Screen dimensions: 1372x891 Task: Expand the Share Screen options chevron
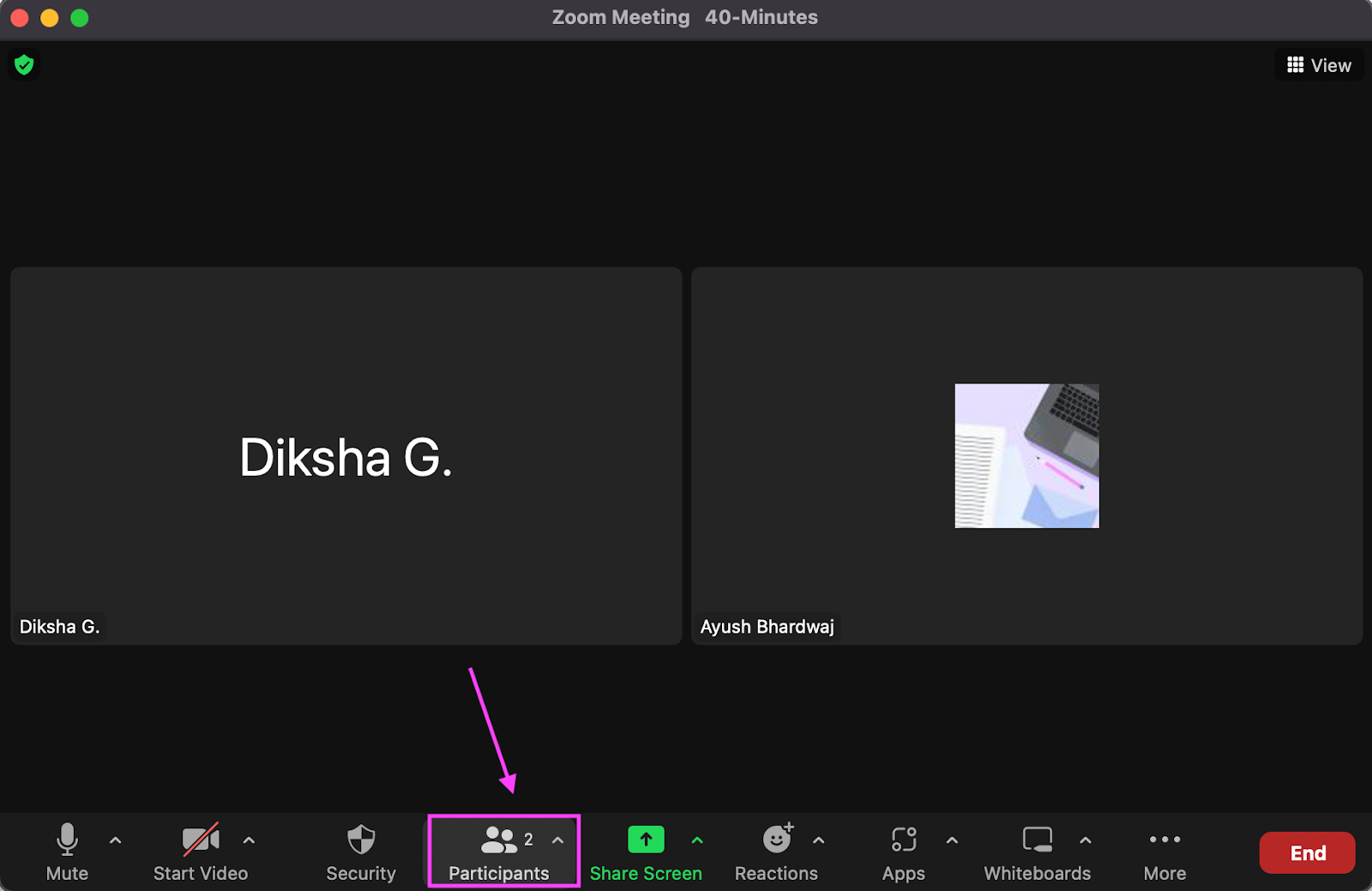(x=697, y=840)
